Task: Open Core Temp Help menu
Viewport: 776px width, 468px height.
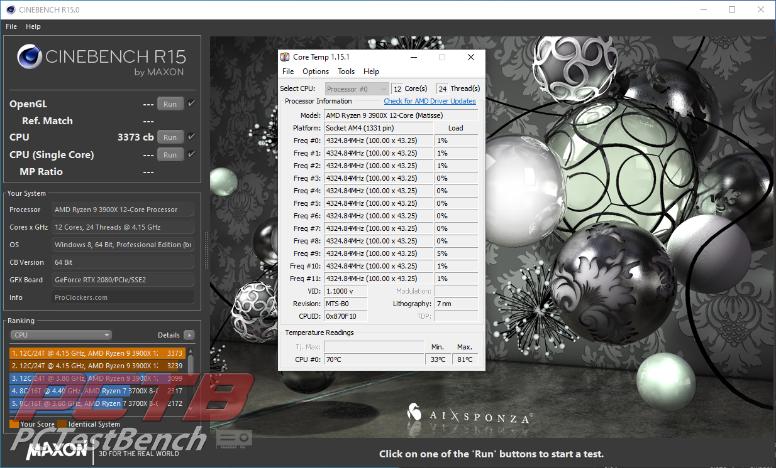Action: point(371,71)
